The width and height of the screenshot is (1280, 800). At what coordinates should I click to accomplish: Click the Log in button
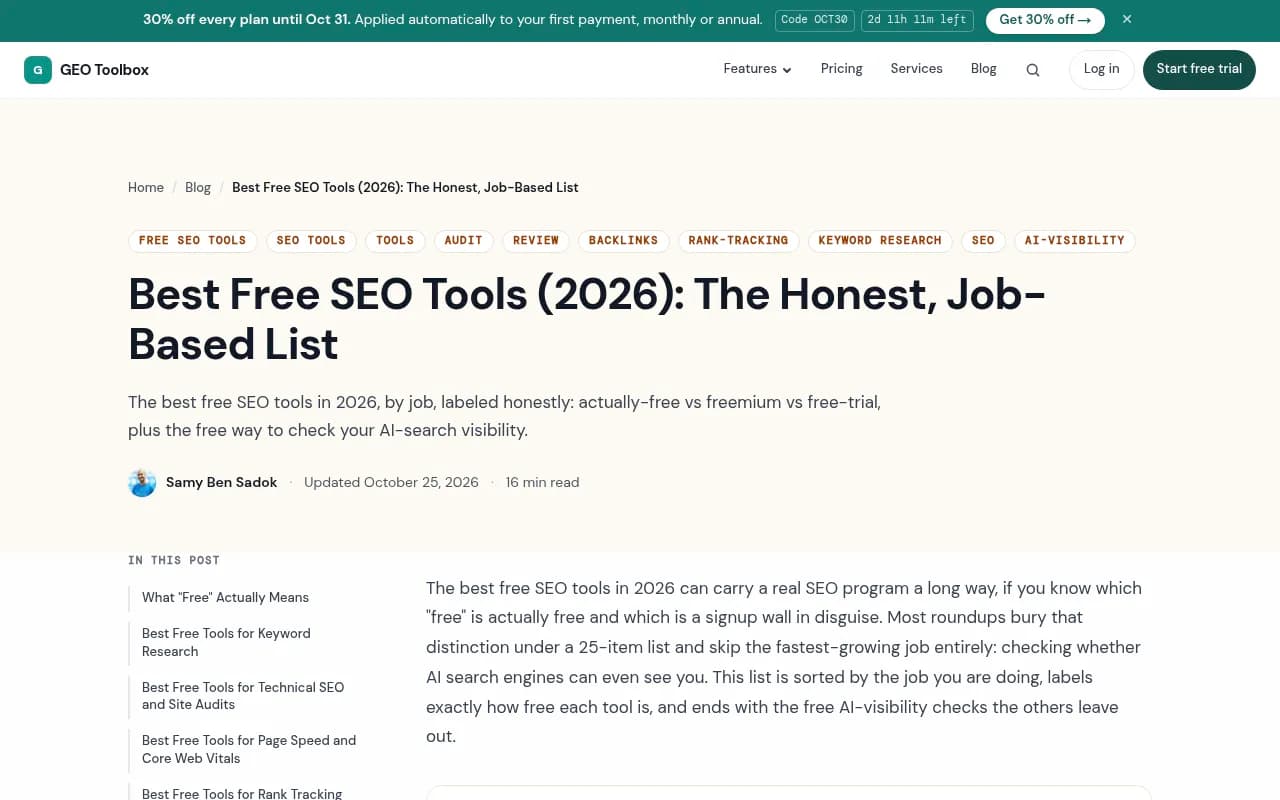pyautogui.click(x=1101, y=70)
